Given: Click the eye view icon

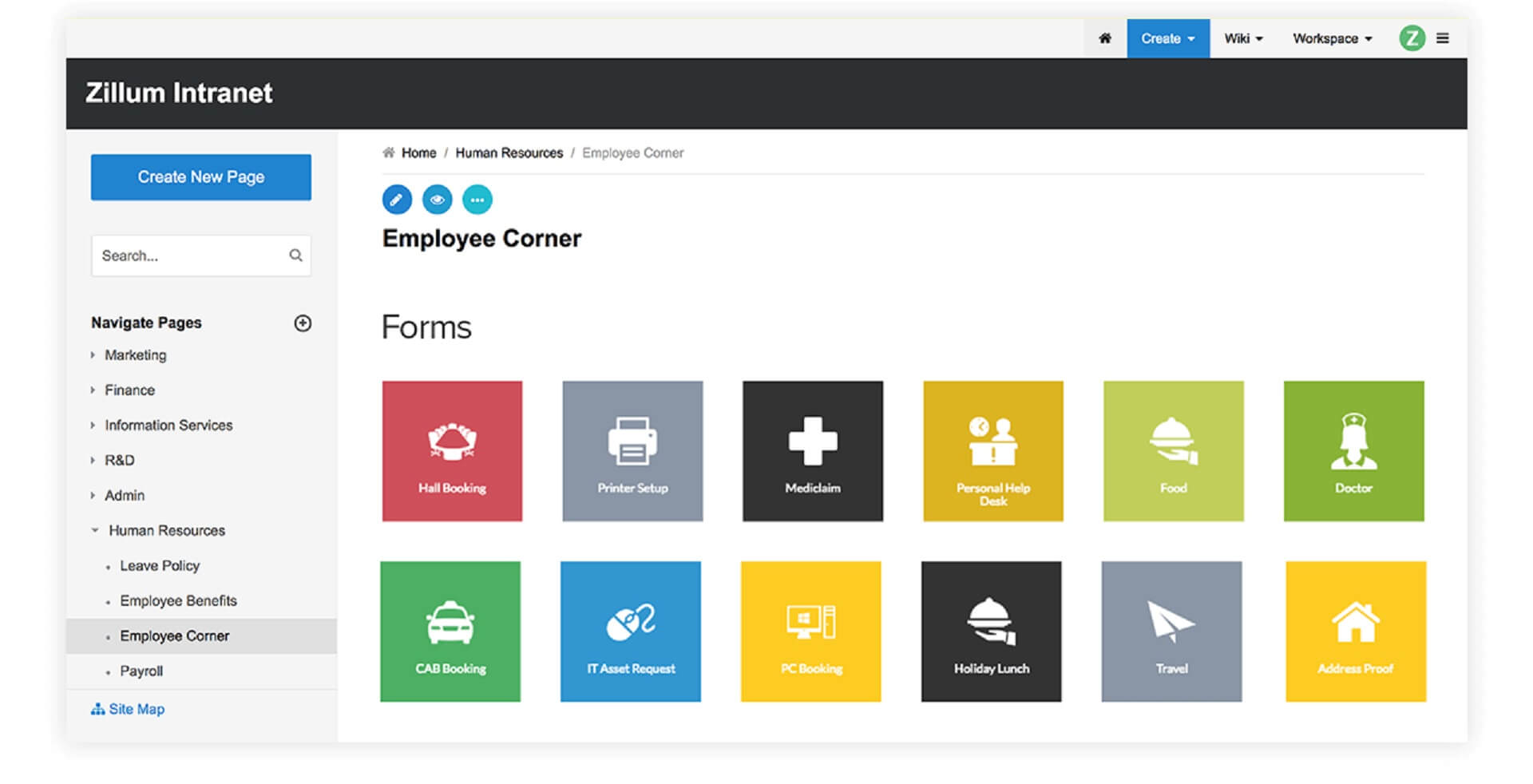Looking at the screenshot, I should pos(437,200).
